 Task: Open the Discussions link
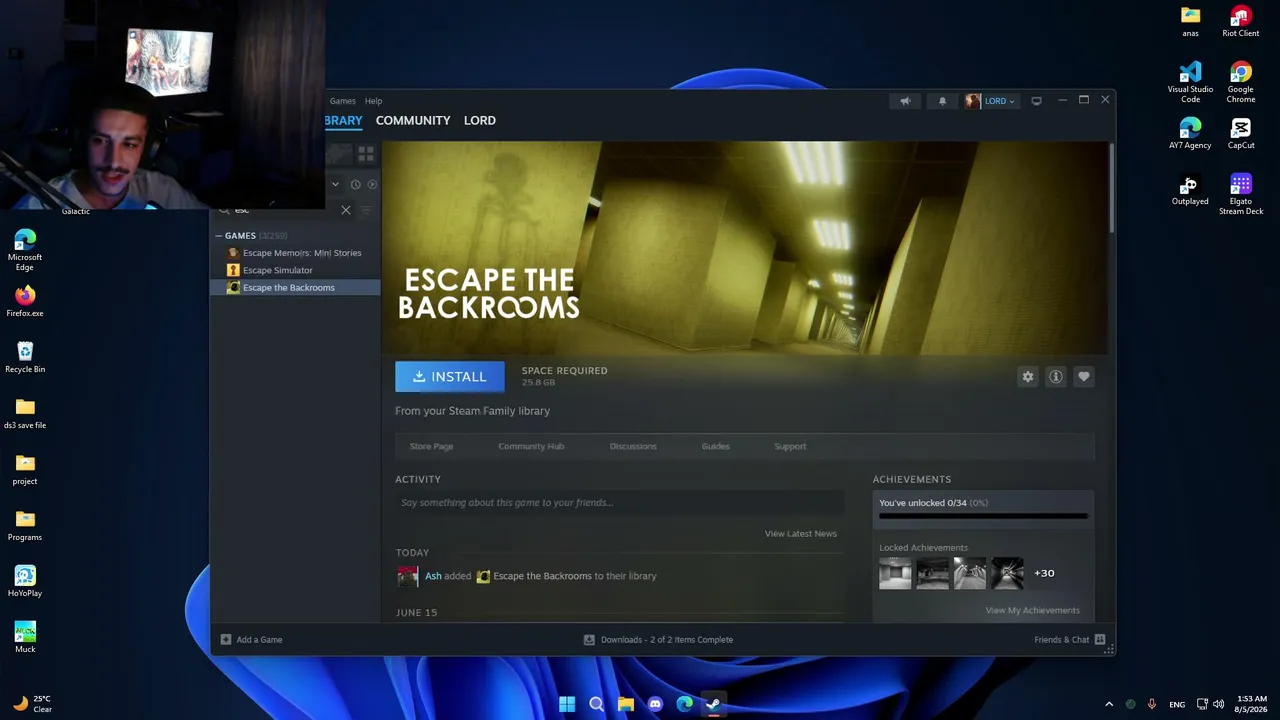tap(633, 446)
